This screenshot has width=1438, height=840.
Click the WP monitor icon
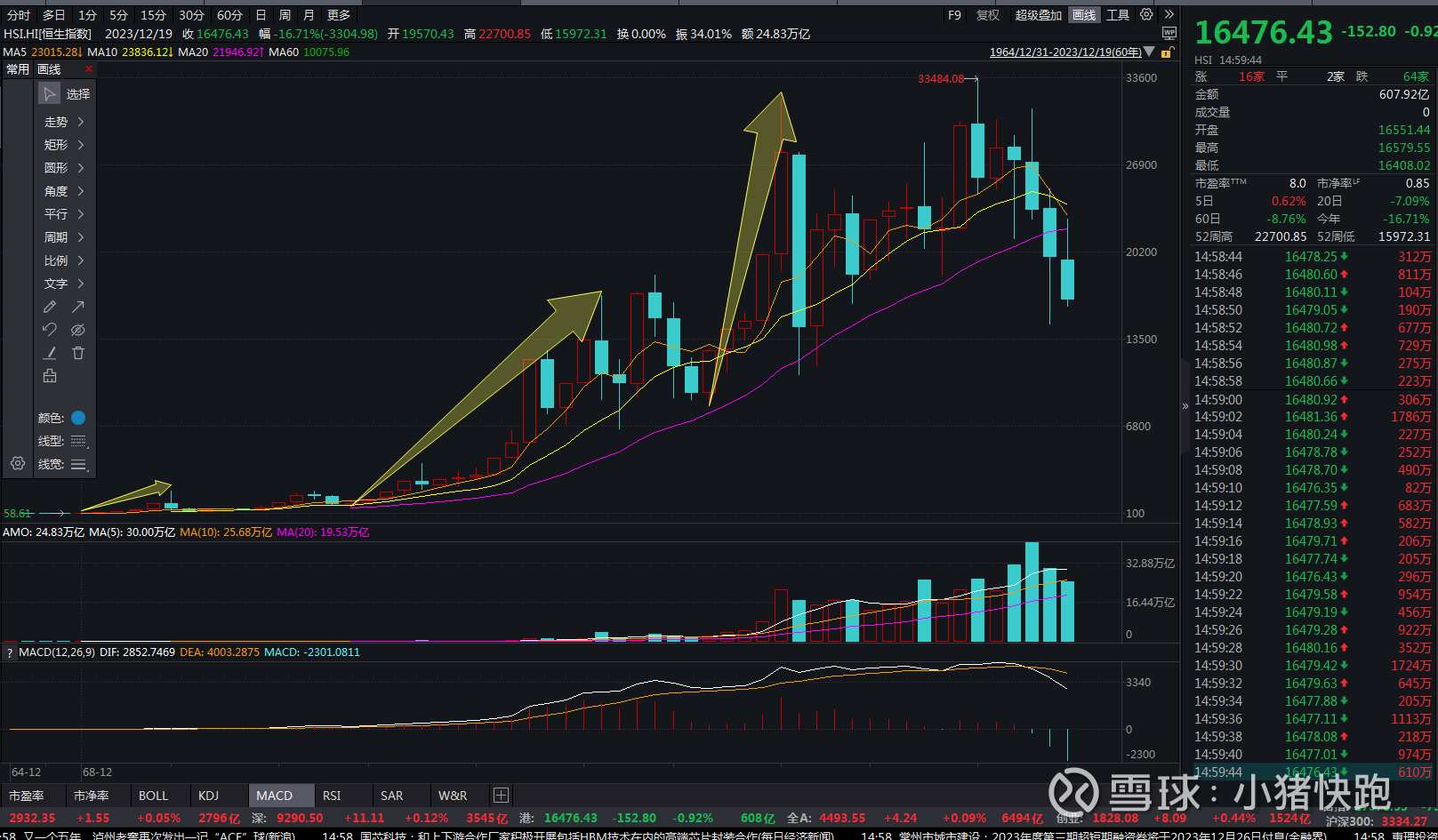click(1169, 33)
